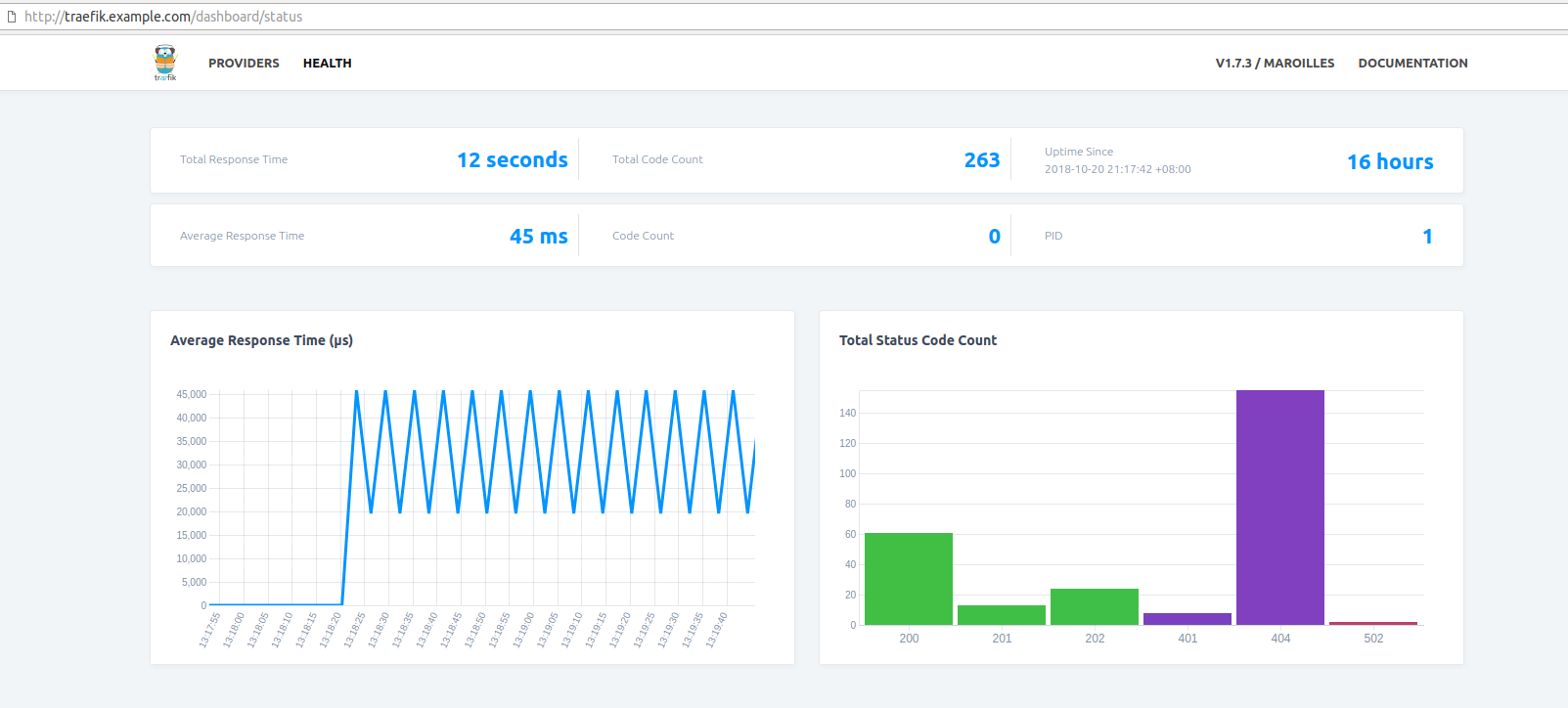
Task: Click the tall 404 status code bar
Action: click(1280, 508)
